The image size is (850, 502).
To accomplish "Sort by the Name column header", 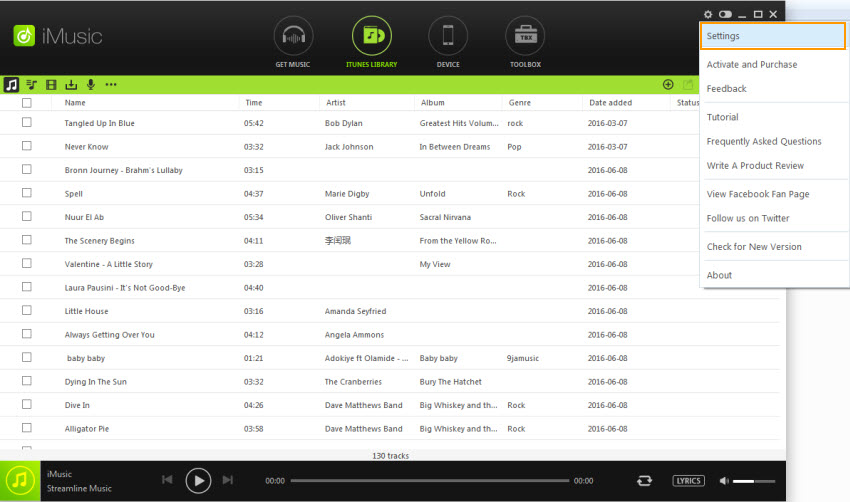I will tap(75, 102).
